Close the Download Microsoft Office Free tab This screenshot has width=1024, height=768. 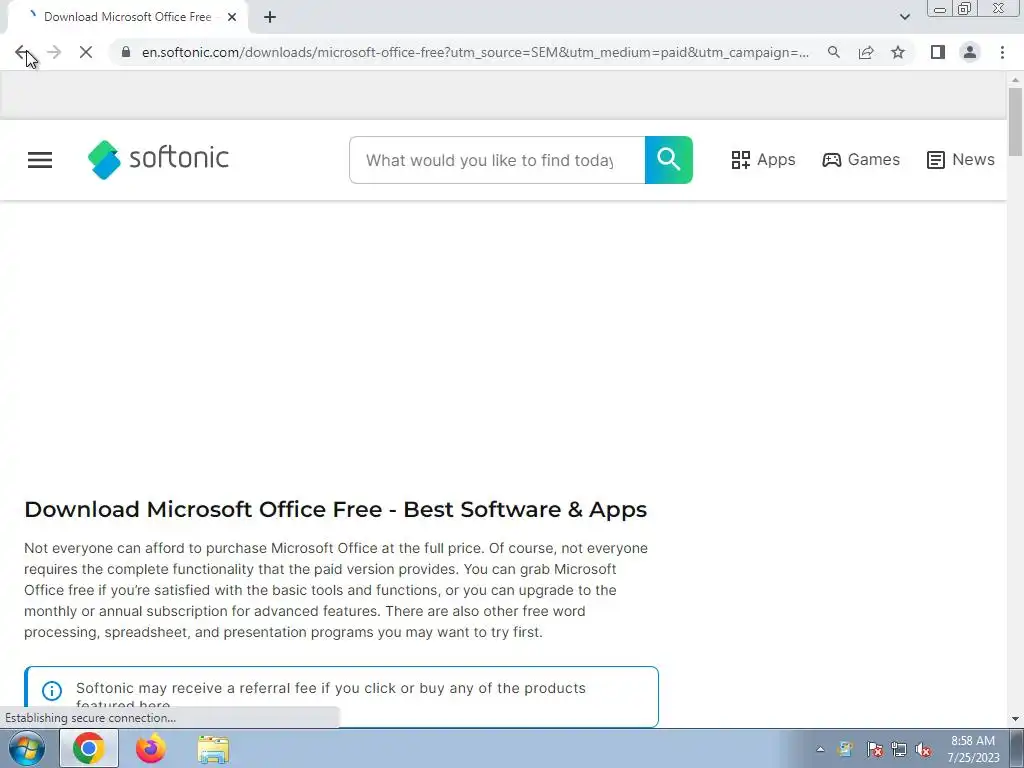(x=232, y=17)
